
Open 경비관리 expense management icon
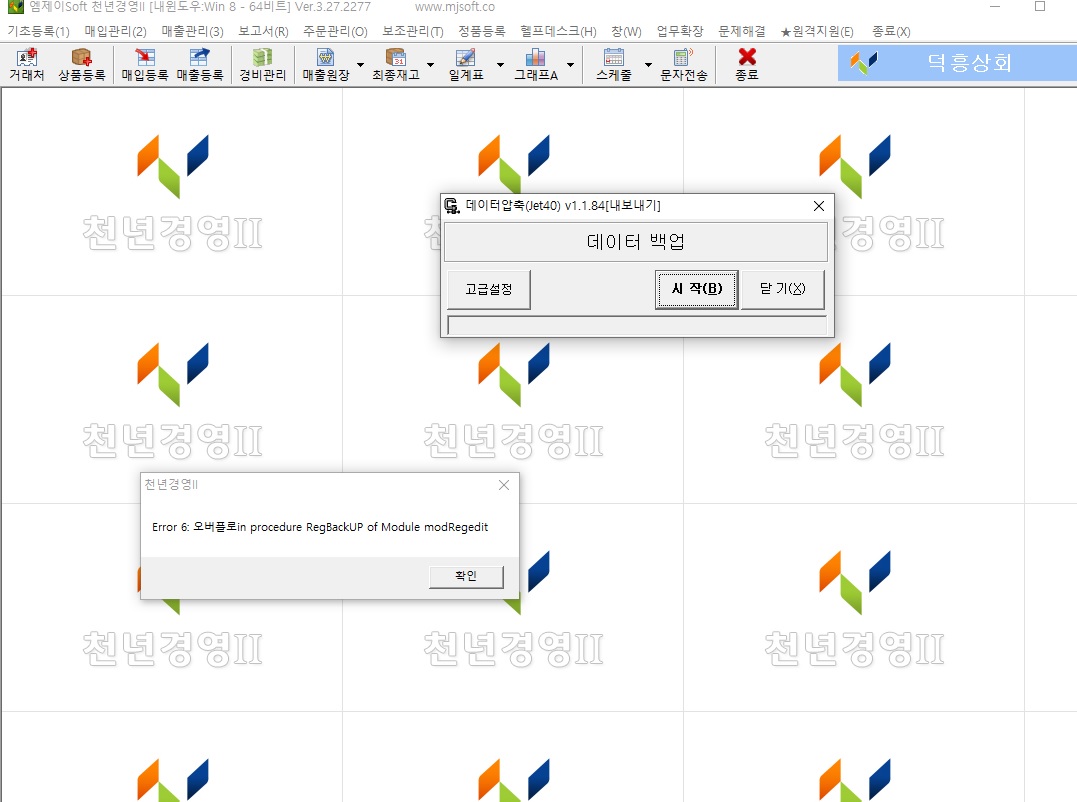click(262, 65)
